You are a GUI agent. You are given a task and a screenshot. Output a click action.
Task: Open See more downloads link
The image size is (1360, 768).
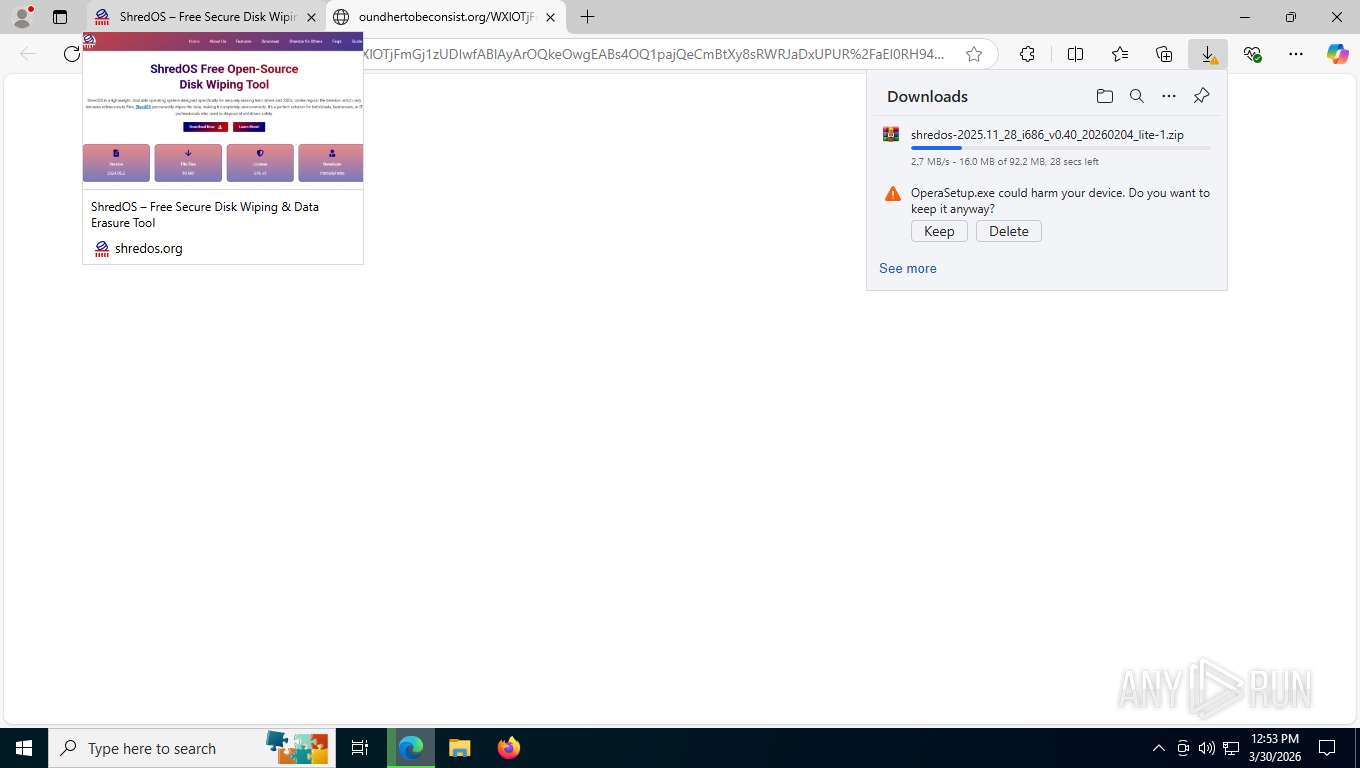coord(908,268)
